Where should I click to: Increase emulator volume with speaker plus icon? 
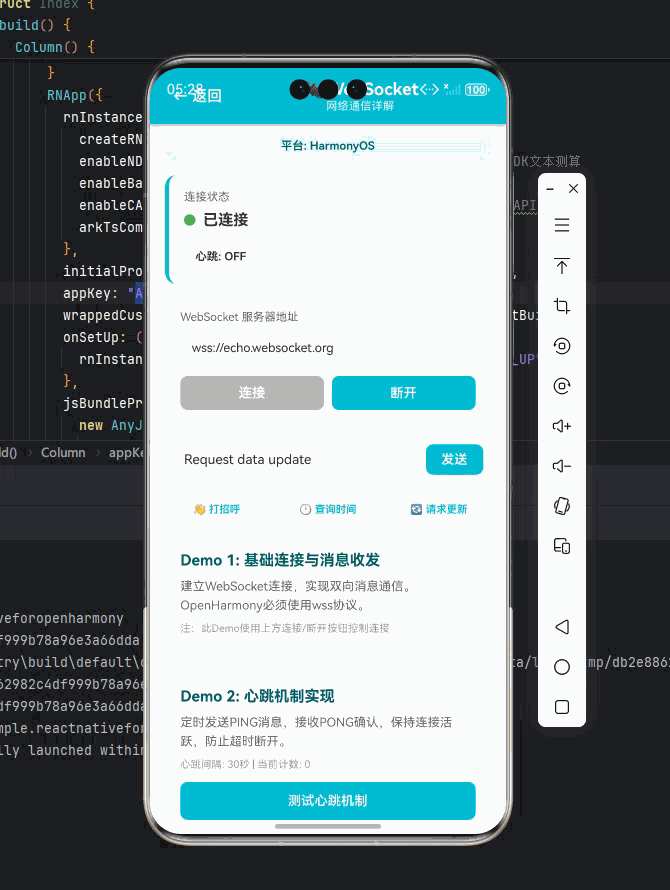[562, 426]
